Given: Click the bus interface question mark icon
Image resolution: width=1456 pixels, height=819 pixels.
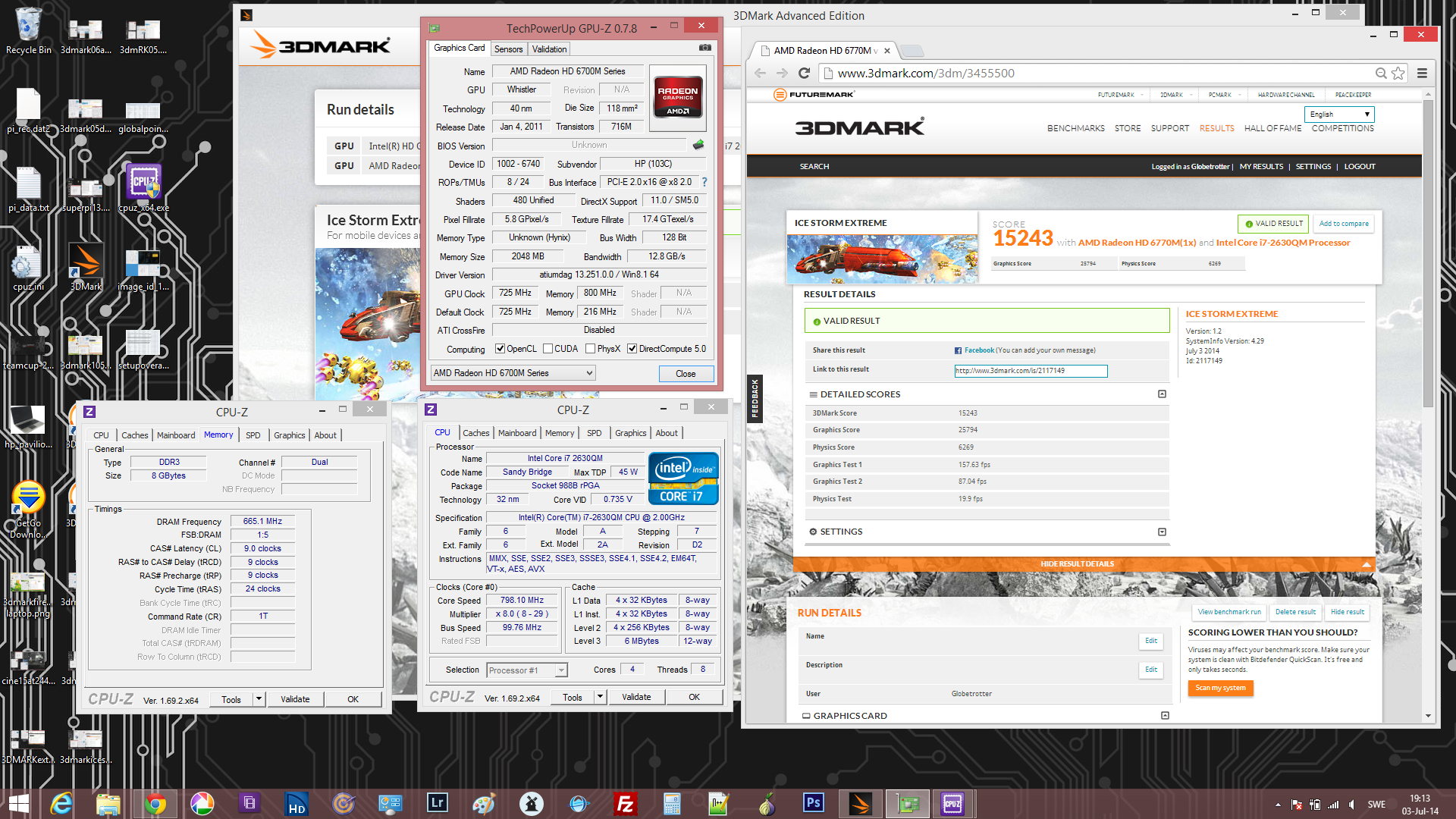Looking at the screenshot, I should point(704,182).
